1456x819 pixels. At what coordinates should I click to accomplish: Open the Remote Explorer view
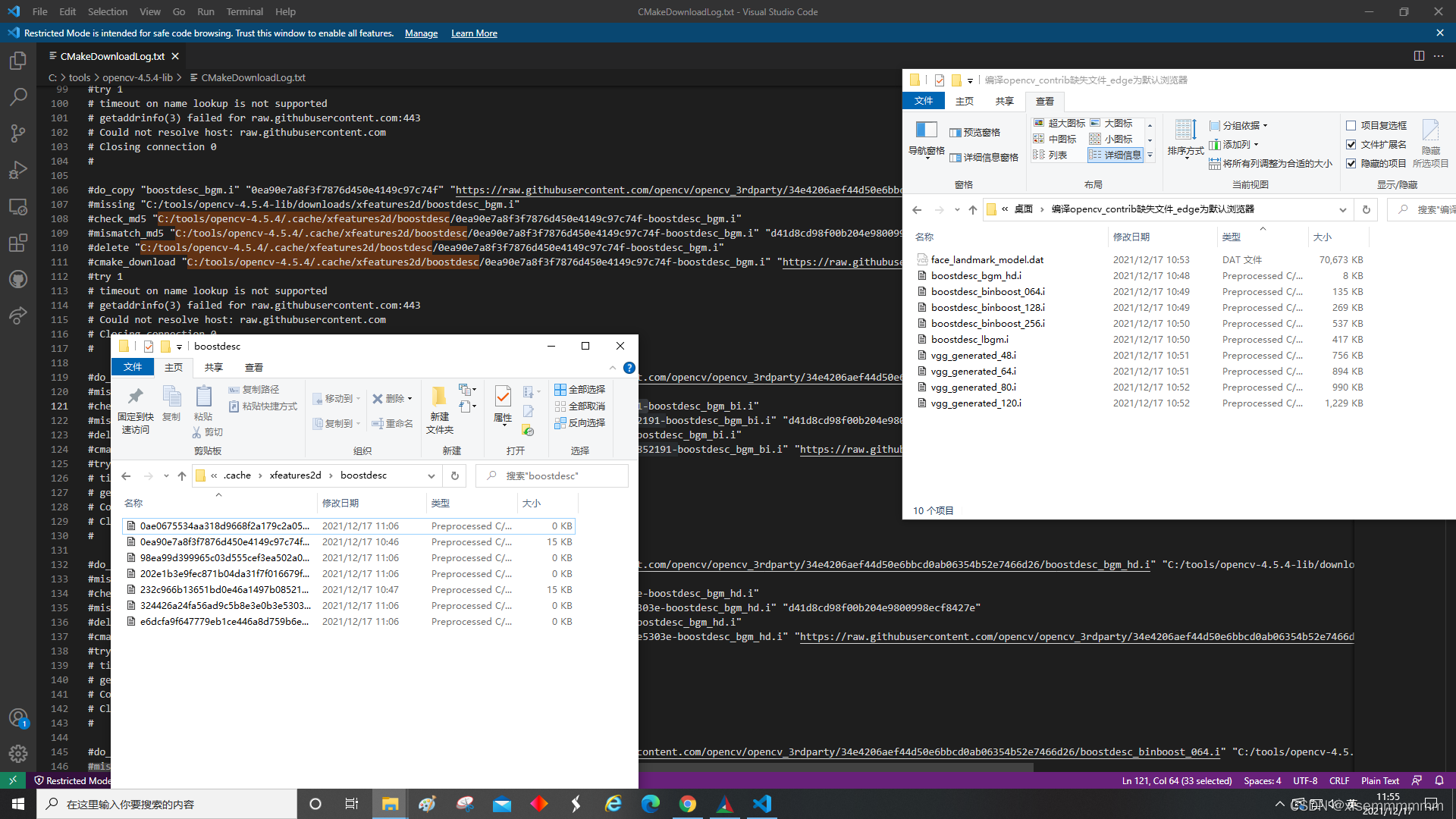pyautogui.click(x=18, y=206)
